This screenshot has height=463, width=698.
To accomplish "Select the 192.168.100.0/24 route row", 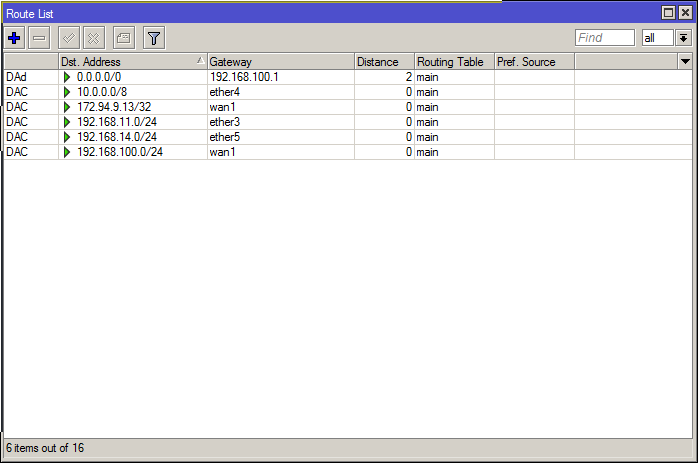I will point(119,152).
